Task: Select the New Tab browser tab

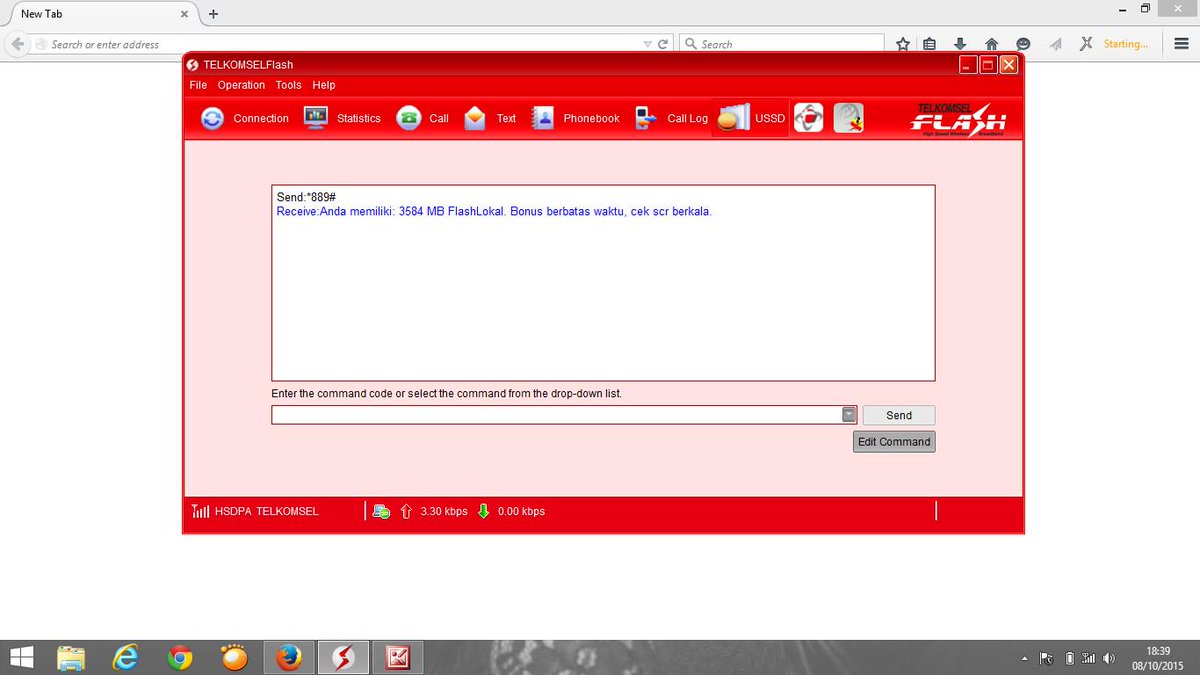Action: [99, 14]
